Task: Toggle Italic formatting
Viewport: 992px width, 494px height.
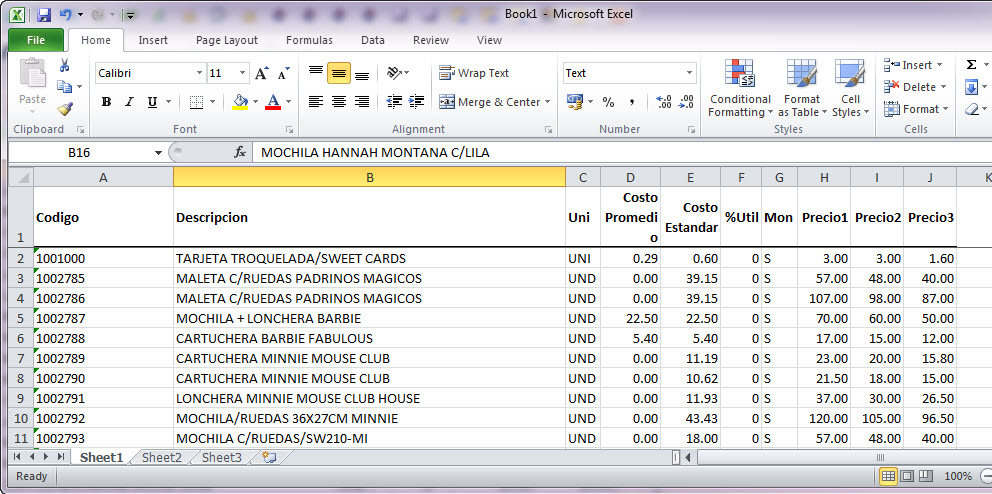Action: 129,102
